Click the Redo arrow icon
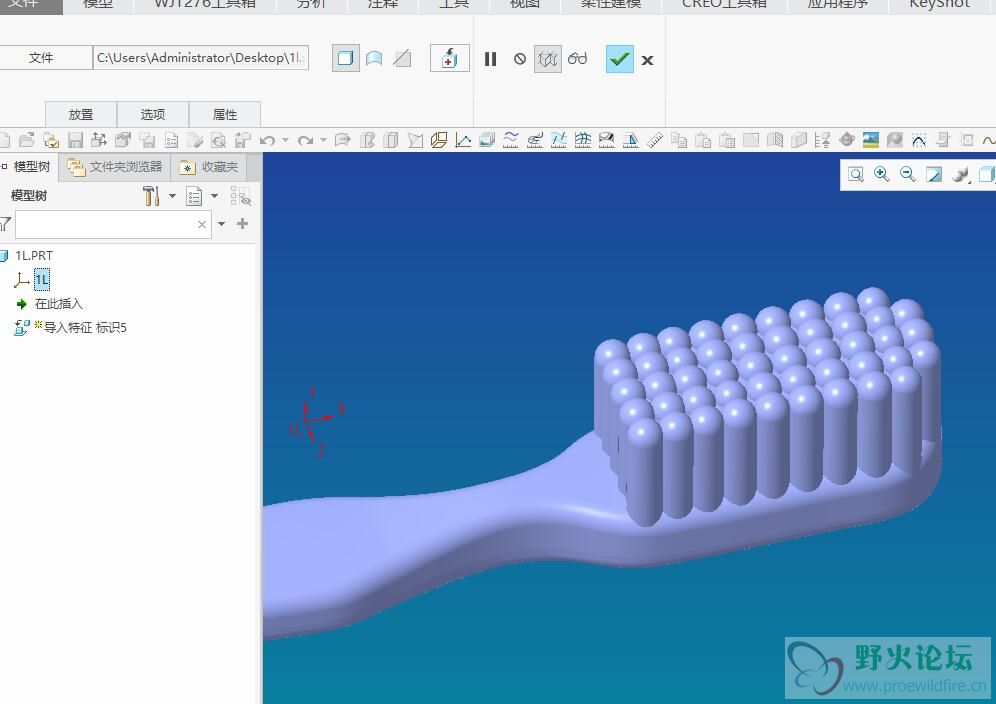 (x=306, y=140)
